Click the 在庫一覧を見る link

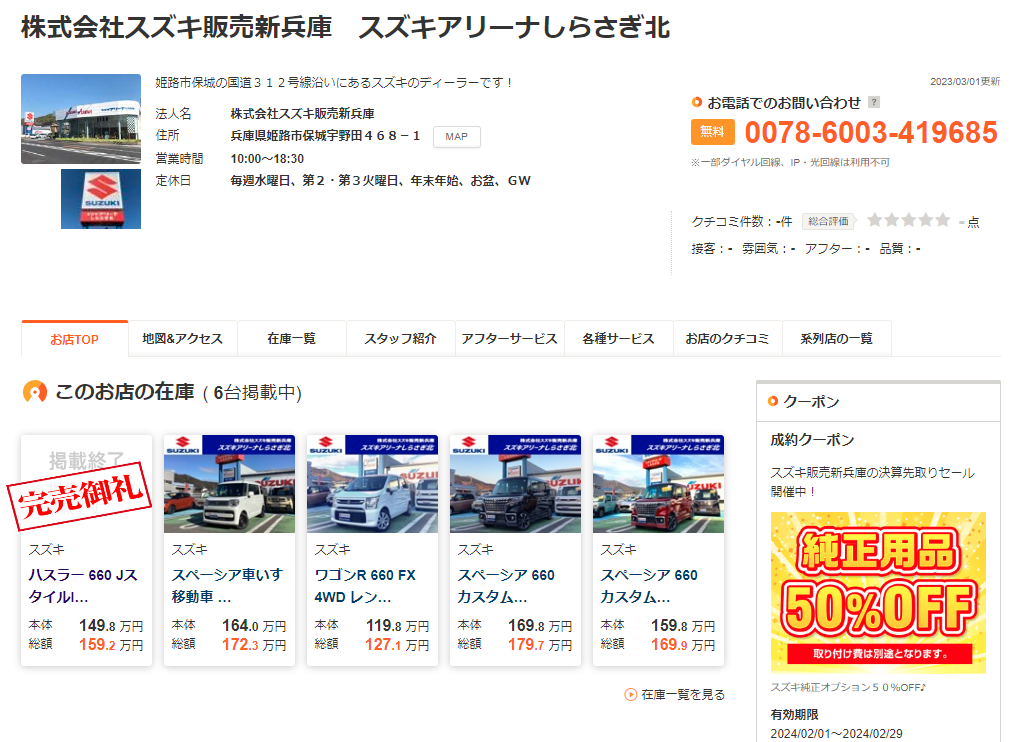pos(683,694)
